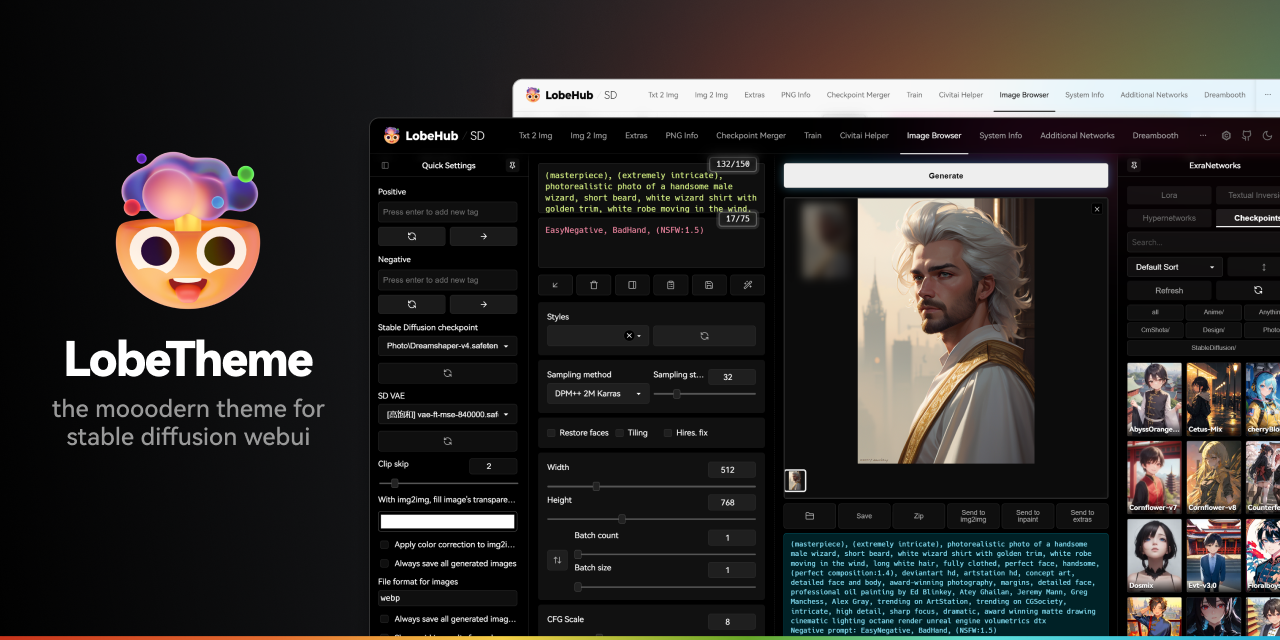The image size is (1280, 640).
Task: Enable the Restore faces checkbox
Action: (551, 433)
